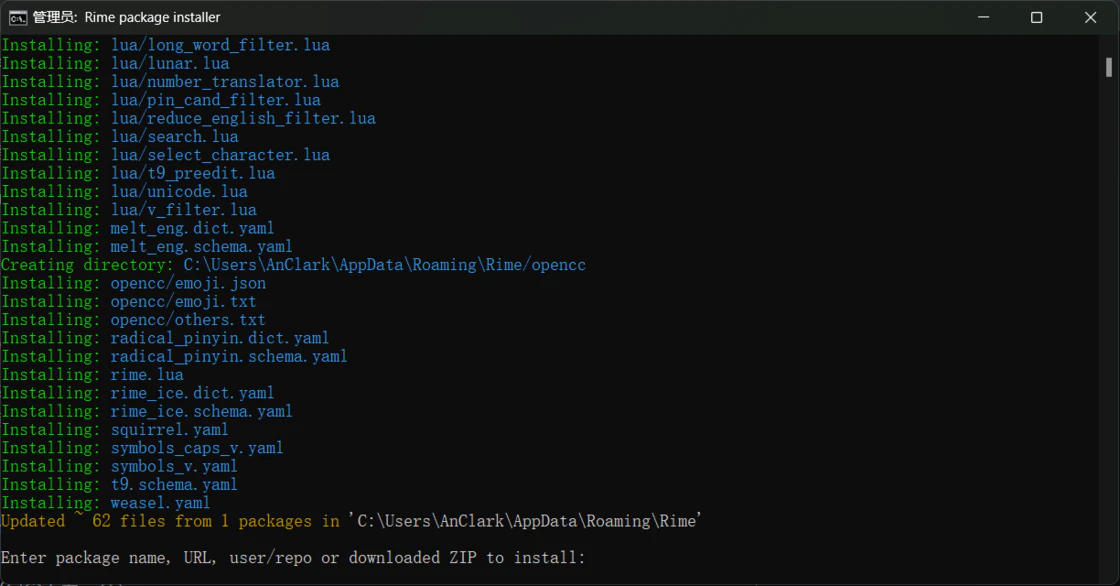Click the rime_ice.schema.yaml file name
The width and height of the screenshot is (1120, 586).
click(201, 411)
